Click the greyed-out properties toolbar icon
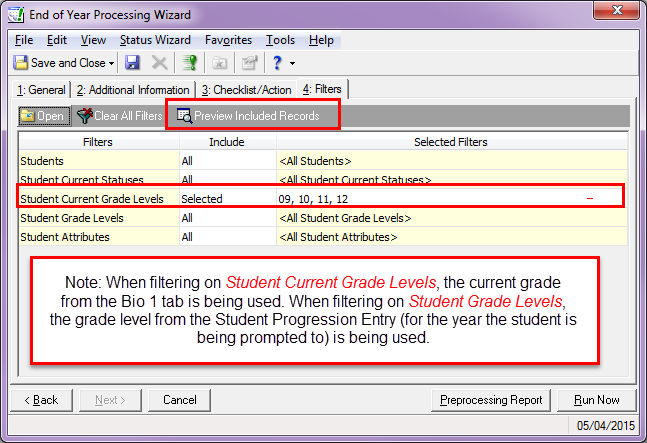The height and width of the screenshot is (443, 647). (x=250, y=63)
